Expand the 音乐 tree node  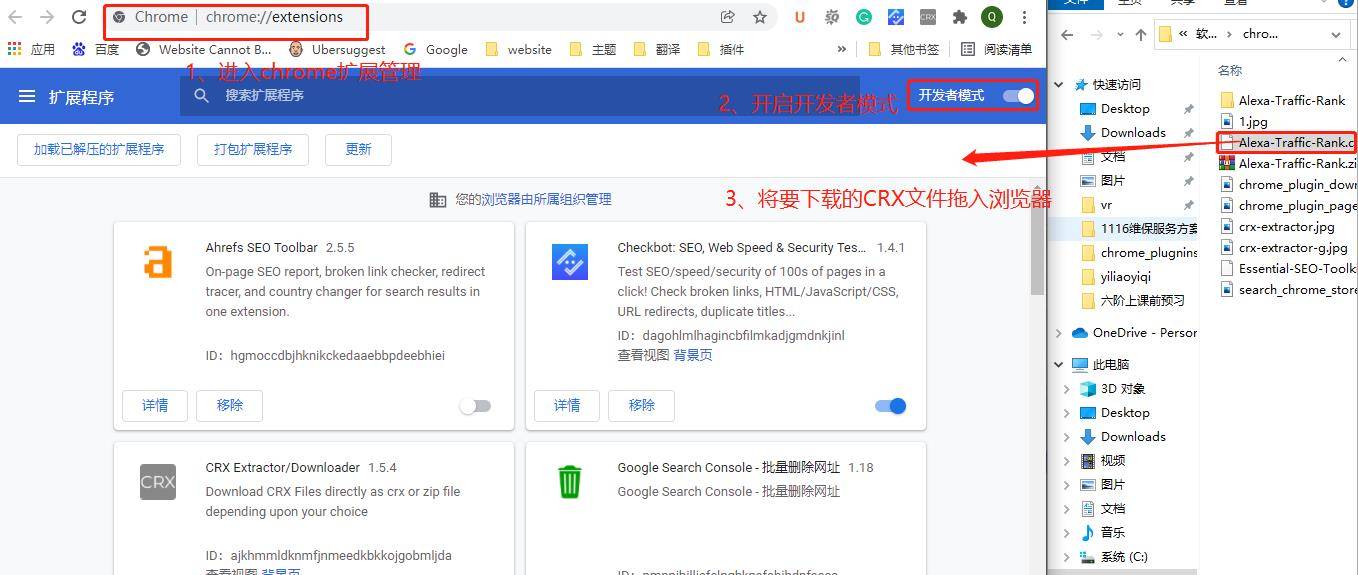(x=1067, y=533)
